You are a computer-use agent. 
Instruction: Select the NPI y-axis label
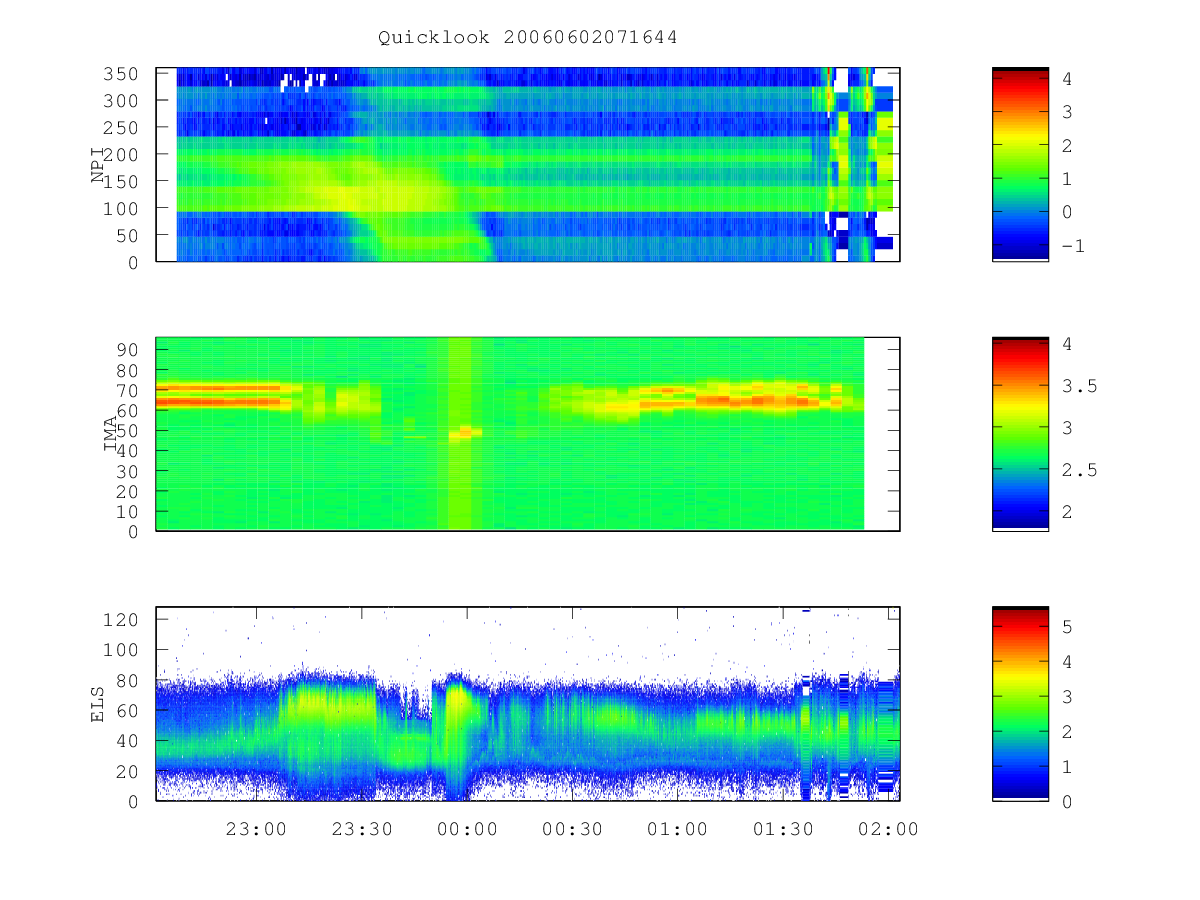(x=98, y=164)
